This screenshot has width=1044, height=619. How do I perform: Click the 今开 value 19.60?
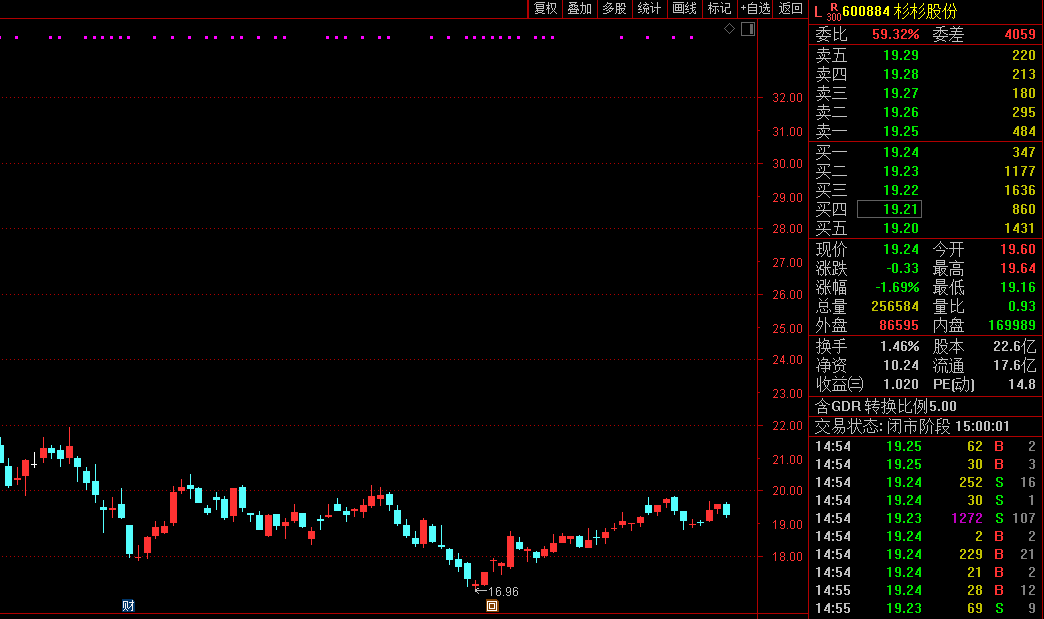(1018, 249)
